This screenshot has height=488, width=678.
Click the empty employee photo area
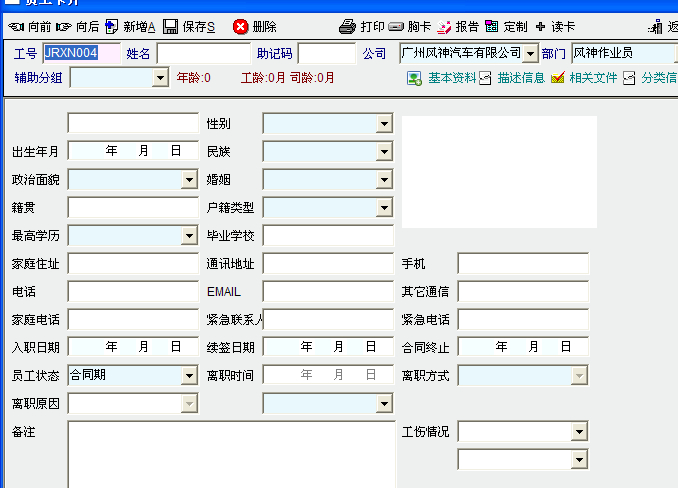pos(499,172)
